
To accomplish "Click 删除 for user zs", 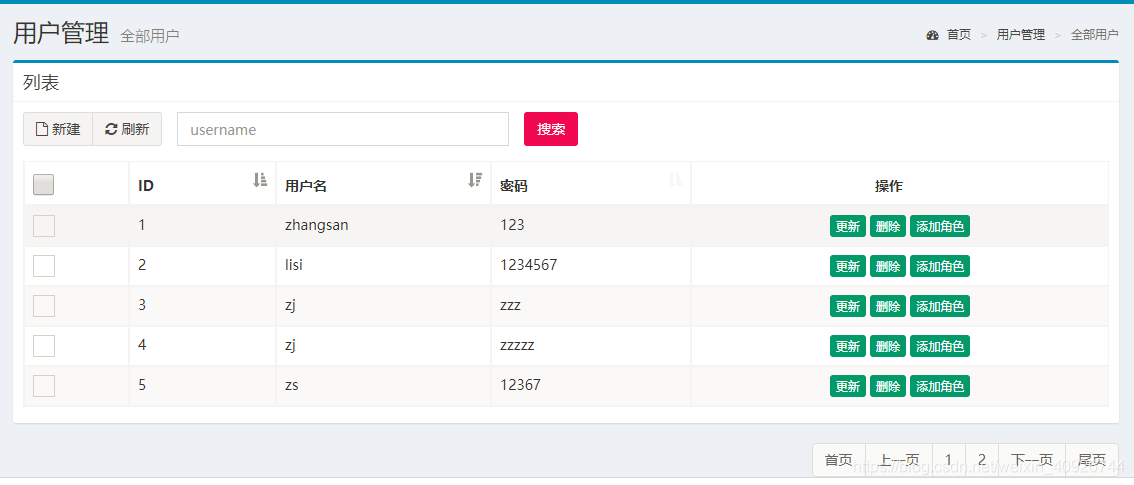I will (888, 386).
